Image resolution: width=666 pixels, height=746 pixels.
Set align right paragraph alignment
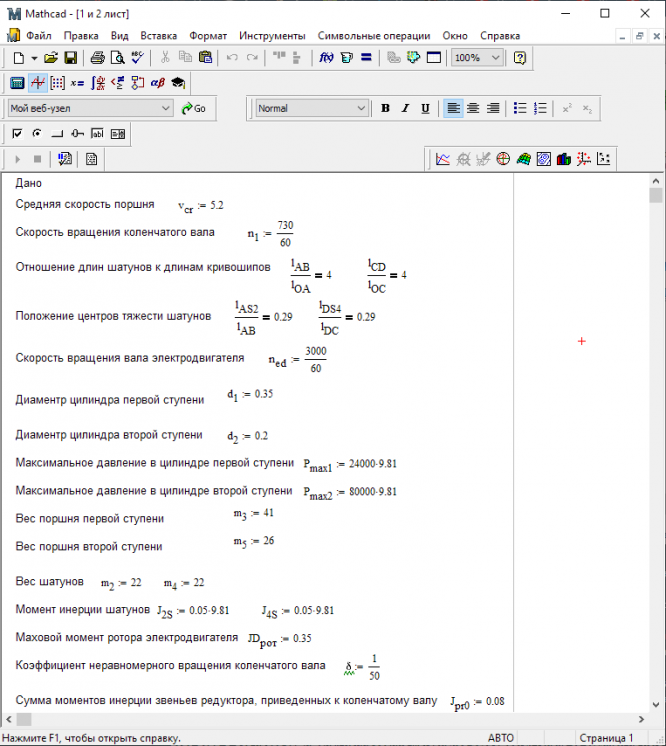coord(493,108)
